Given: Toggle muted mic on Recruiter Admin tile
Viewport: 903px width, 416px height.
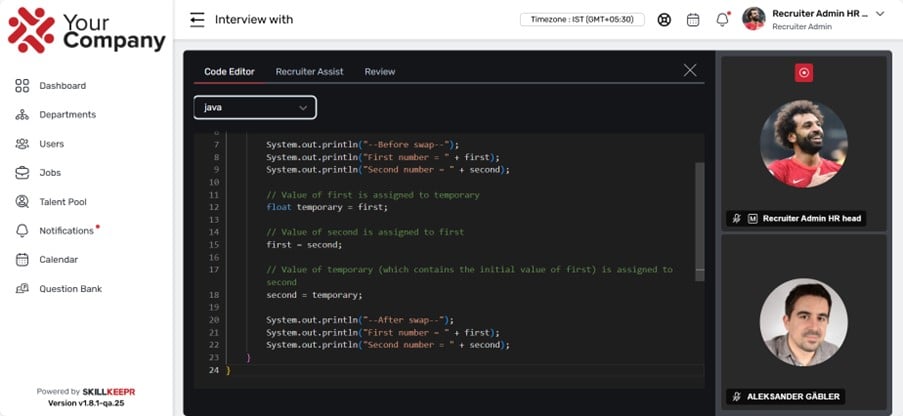Looking at the screenshot, I should [736, 218].
